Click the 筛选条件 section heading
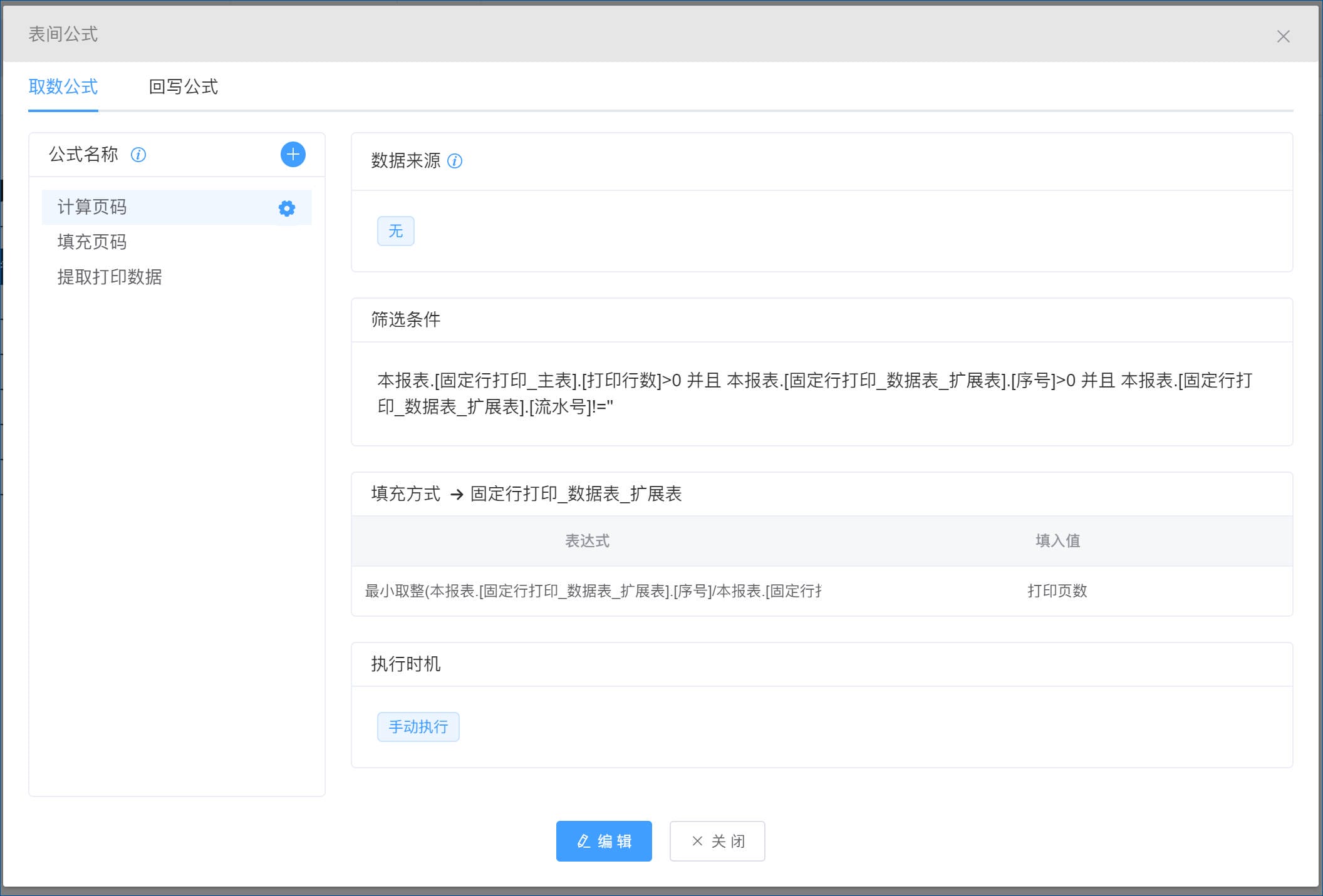 click(406, 320)
